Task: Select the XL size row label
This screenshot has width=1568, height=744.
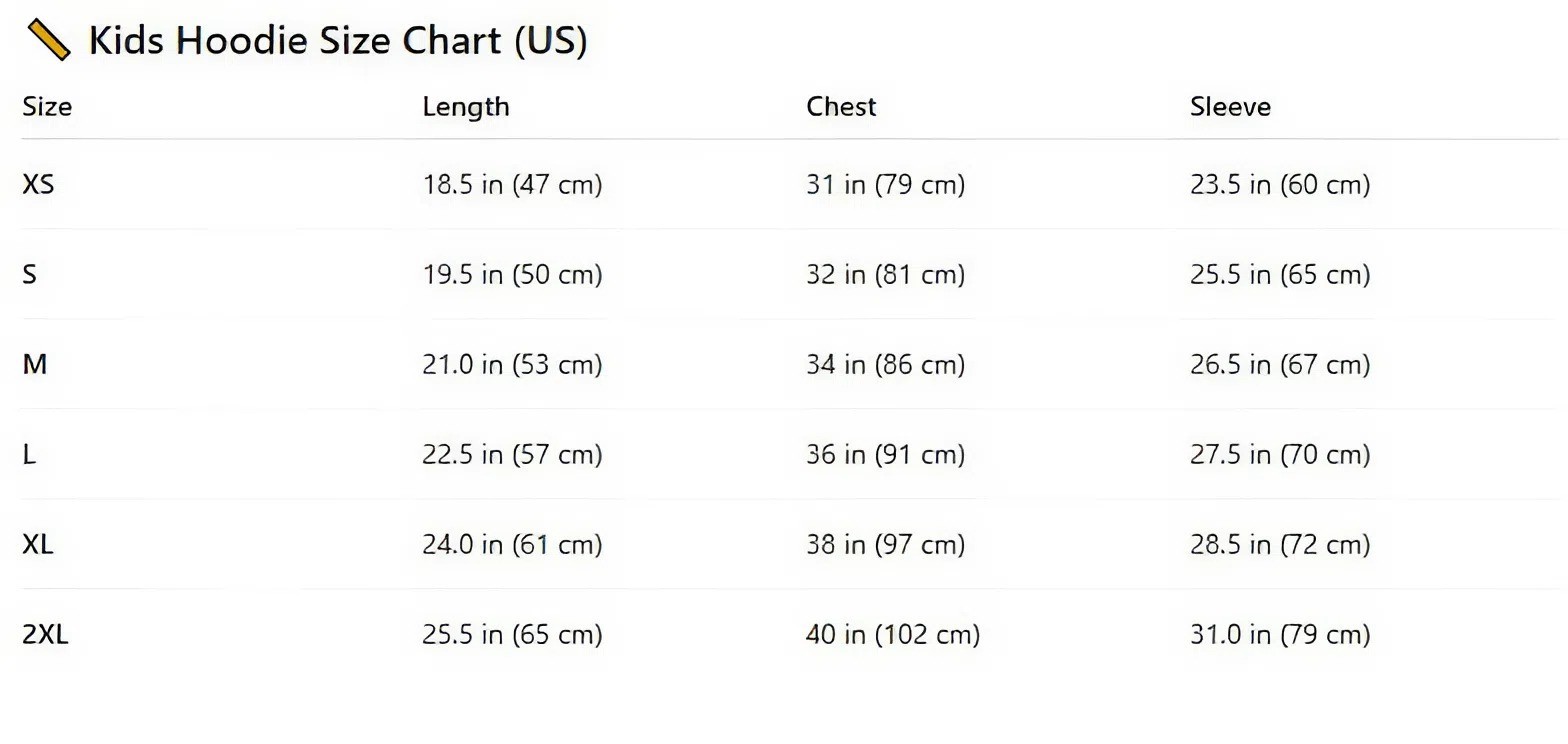Action: tap(38, 545)
